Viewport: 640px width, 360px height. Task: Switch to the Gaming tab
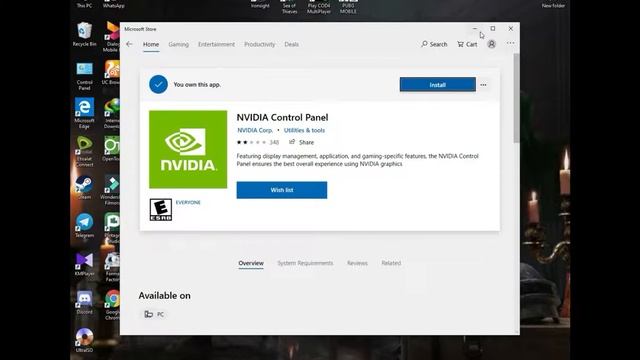(x=179, y=44)
